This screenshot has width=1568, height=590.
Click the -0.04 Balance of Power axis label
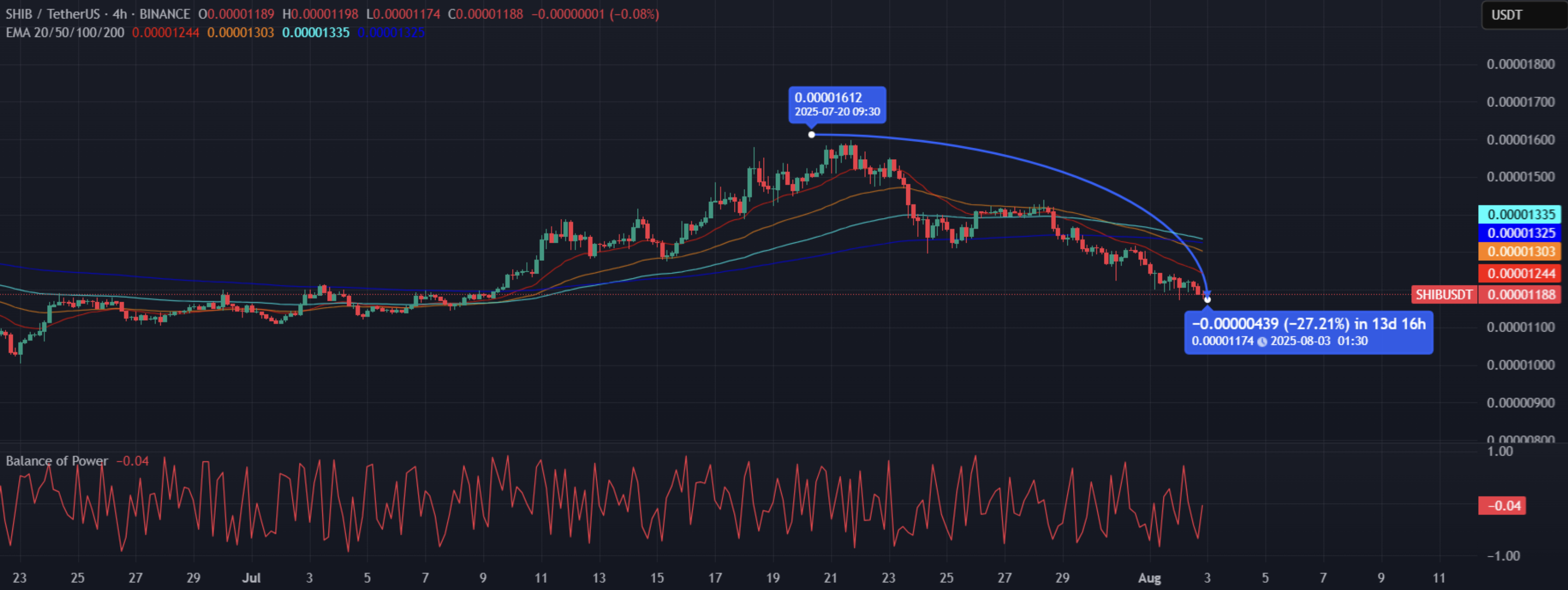(x=1502, y=505)
